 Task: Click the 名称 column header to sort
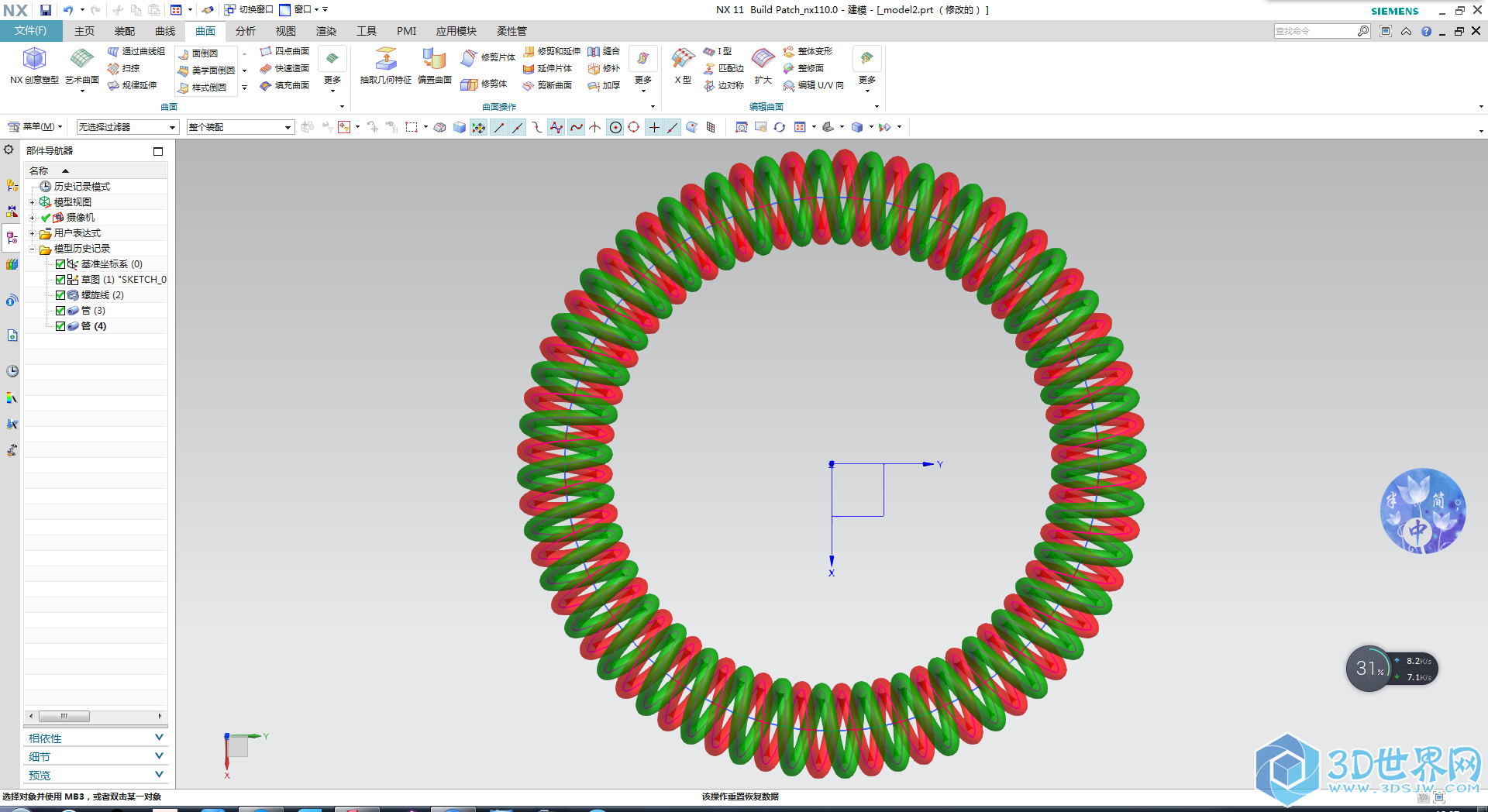click(95, 170)
